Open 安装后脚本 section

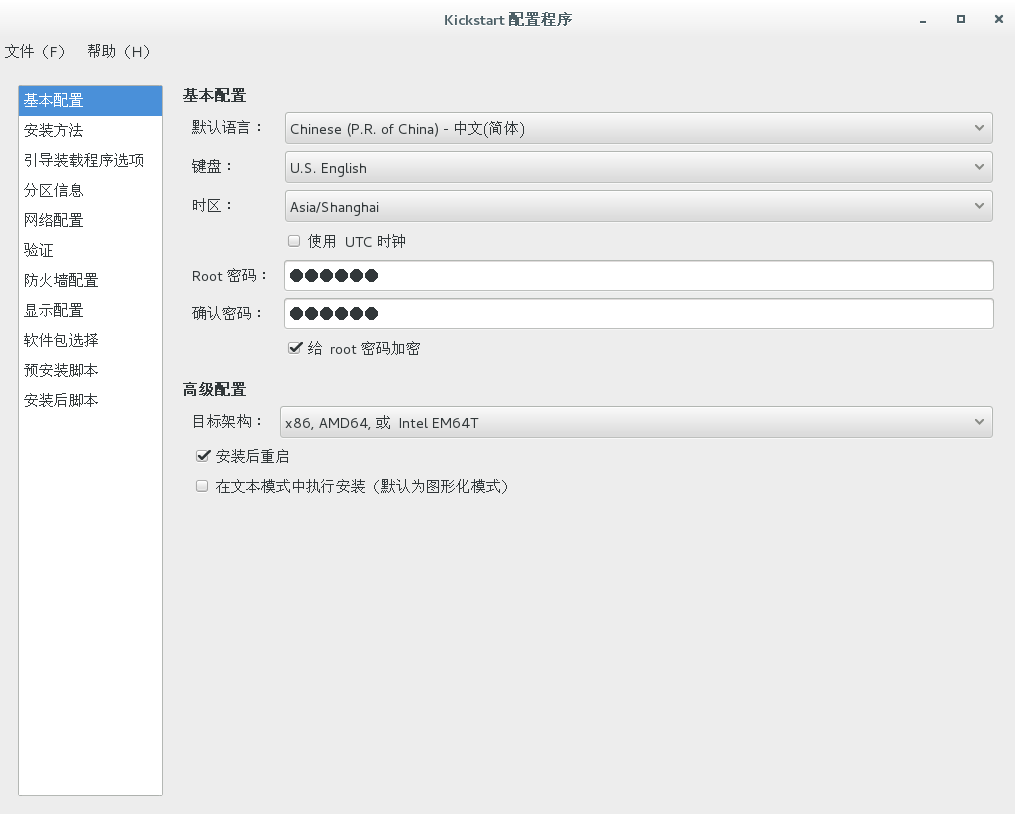point(90,400)
